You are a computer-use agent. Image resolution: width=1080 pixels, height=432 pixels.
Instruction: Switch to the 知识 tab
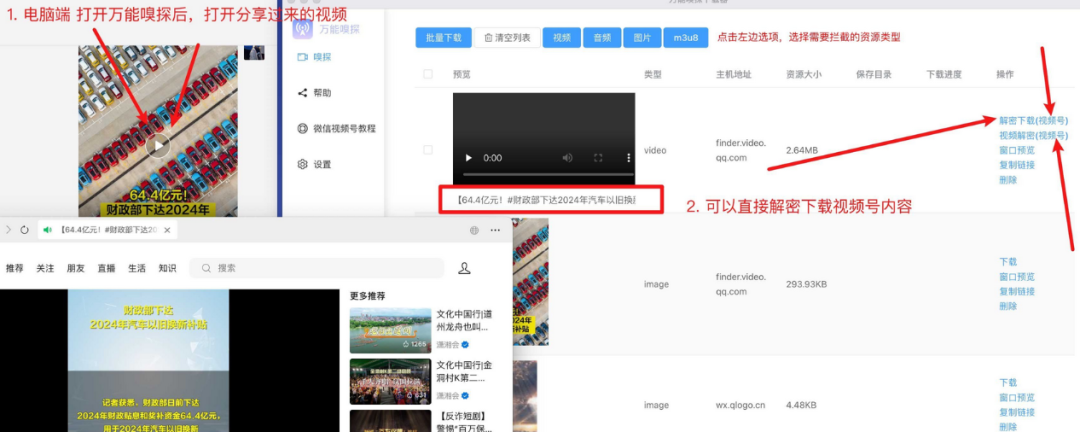point(167,268)
